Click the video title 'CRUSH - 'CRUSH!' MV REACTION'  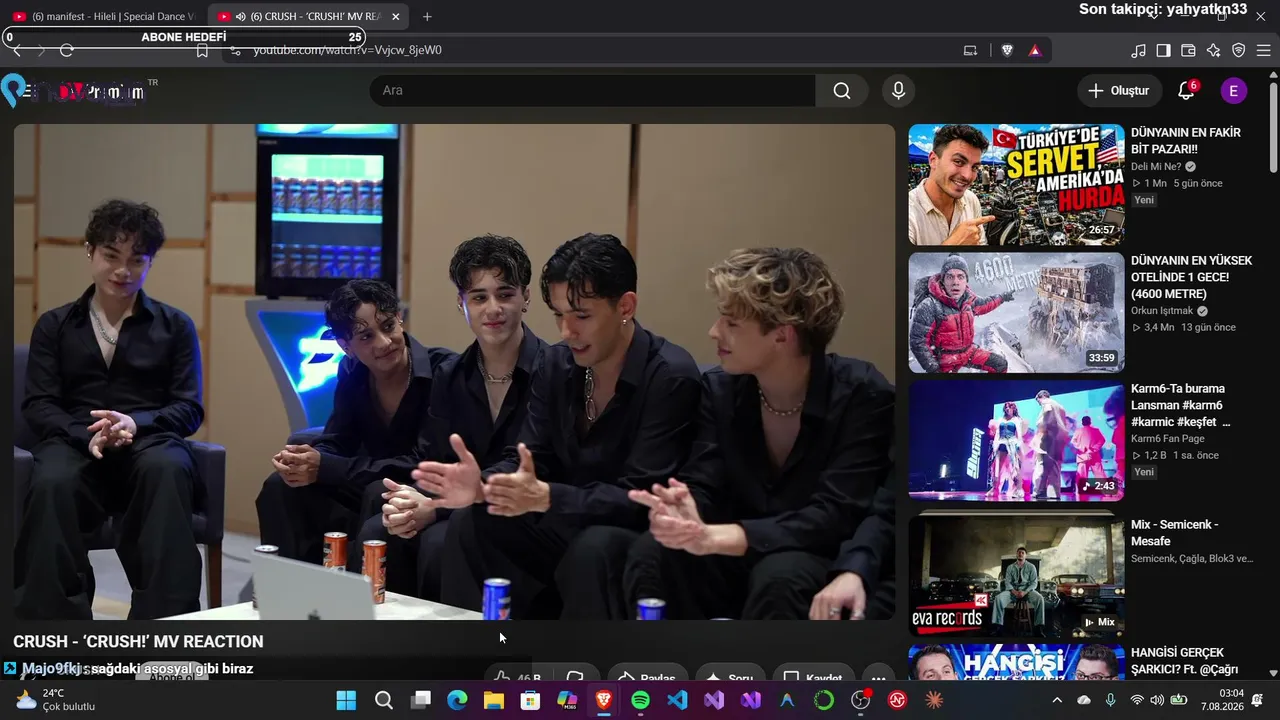tap(138, 642)
